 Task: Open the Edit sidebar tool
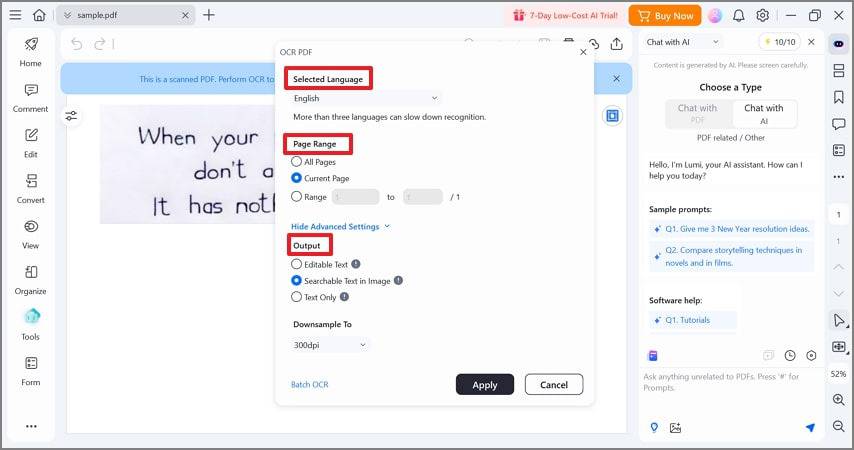(x=30, y=143)
